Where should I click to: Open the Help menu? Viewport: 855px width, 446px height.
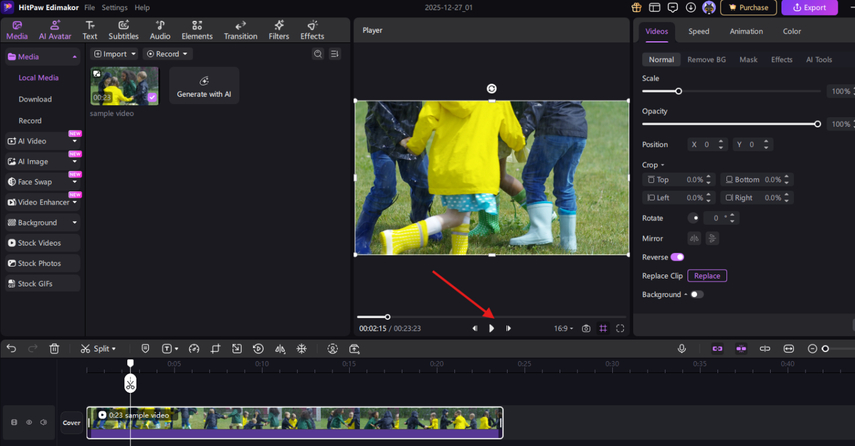[142, 8]
